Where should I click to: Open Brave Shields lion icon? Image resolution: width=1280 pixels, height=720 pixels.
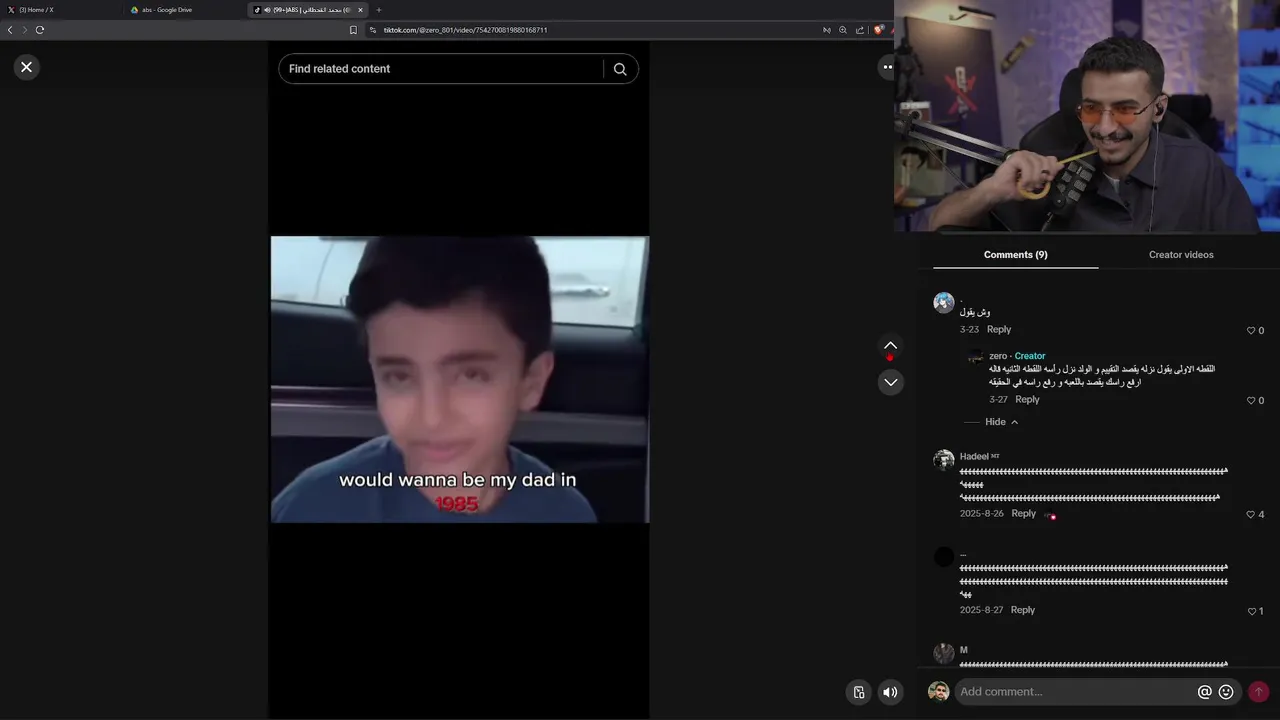click(878, 30)
